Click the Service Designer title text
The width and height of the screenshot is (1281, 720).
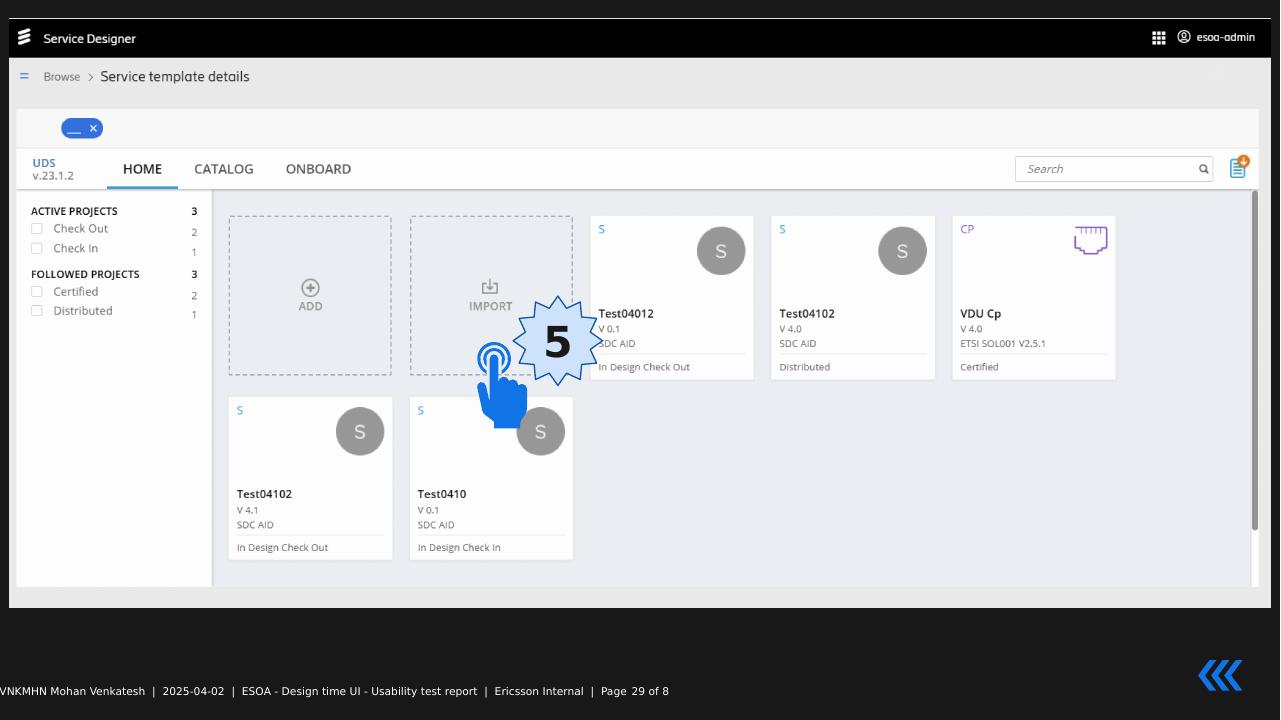click(x=89, y=38)
